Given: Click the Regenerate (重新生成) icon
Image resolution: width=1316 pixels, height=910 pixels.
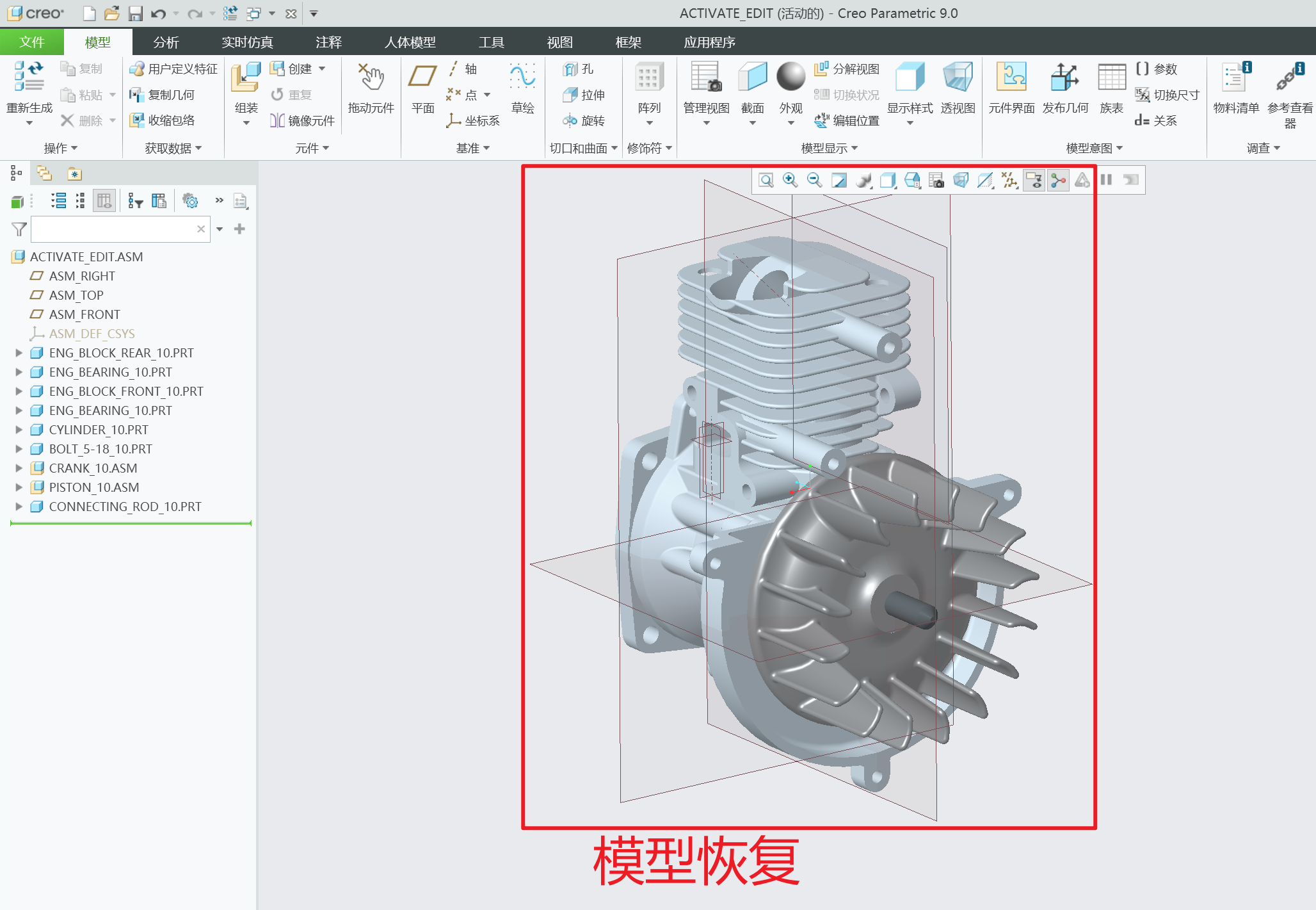Looking at the screenshot, I should point(29,77).
